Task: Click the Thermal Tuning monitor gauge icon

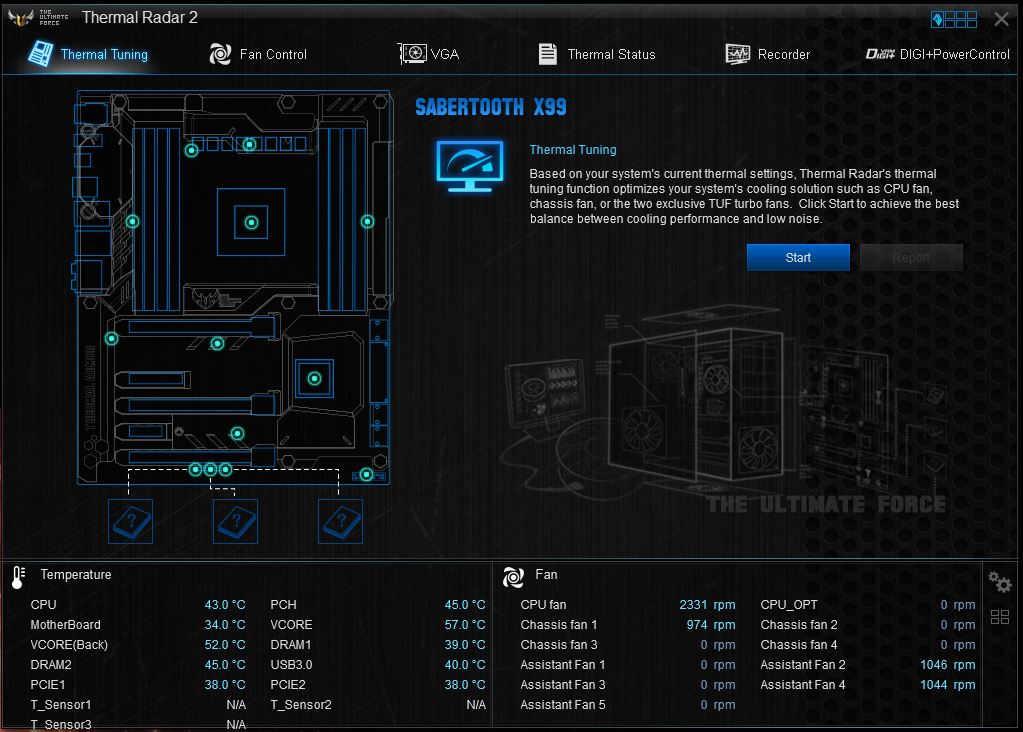Action: pyautogui.click(x=470, y=166)
